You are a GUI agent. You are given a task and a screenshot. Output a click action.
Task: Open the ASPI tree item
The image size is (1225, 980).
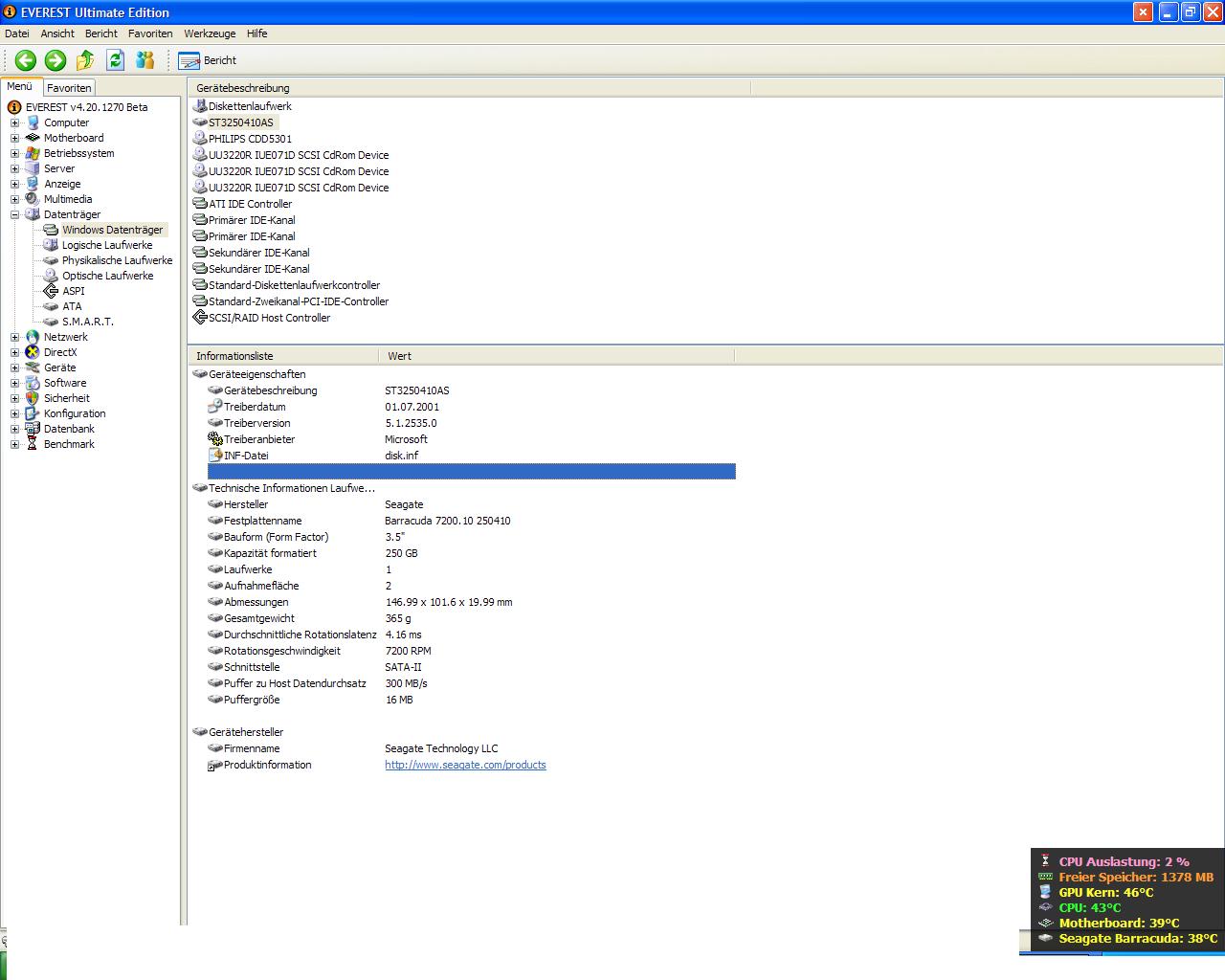pos(74,291)
